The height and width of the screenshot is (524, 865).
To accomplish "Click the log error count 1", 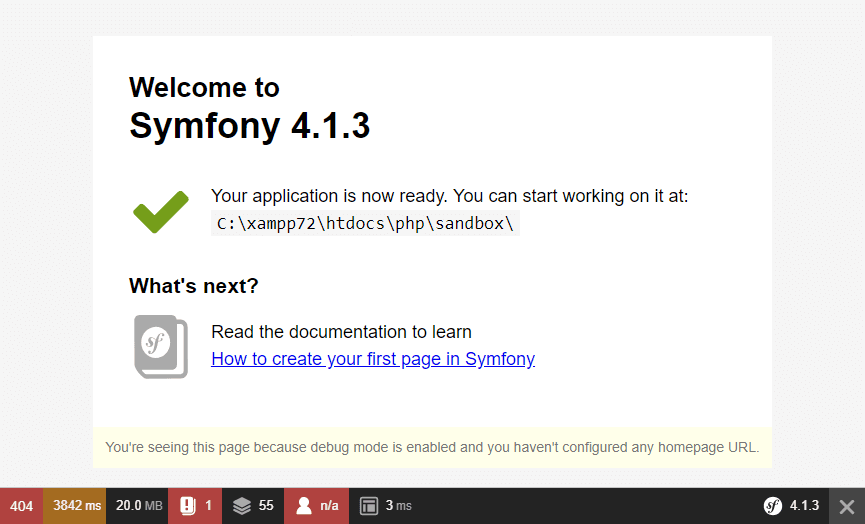I will coord(209,506).
